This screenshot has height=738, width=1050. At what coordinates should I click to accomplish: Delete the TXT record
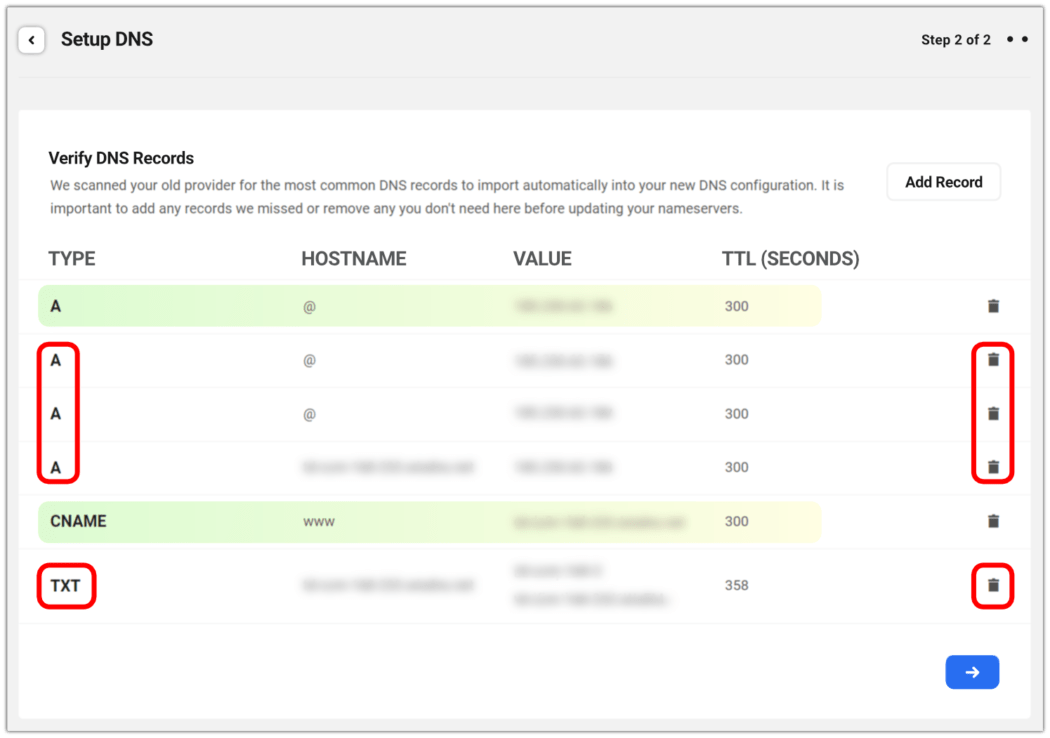click(993, 586)
